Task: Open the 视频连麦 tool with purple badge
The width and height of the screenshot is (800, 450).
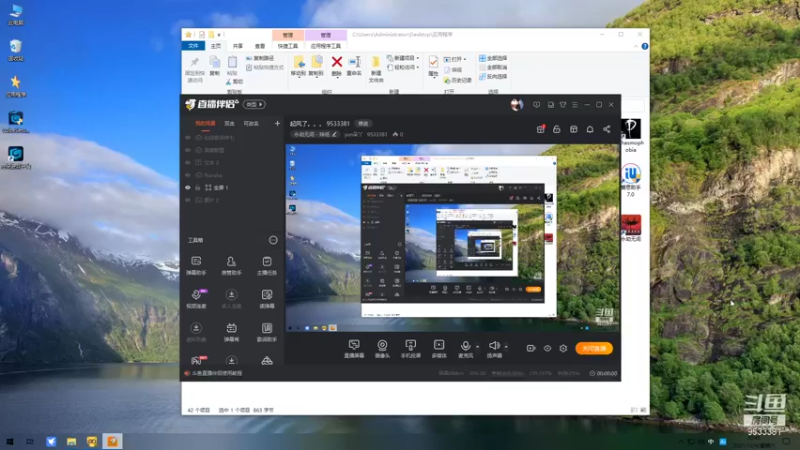Action: (x=196, y=299)
